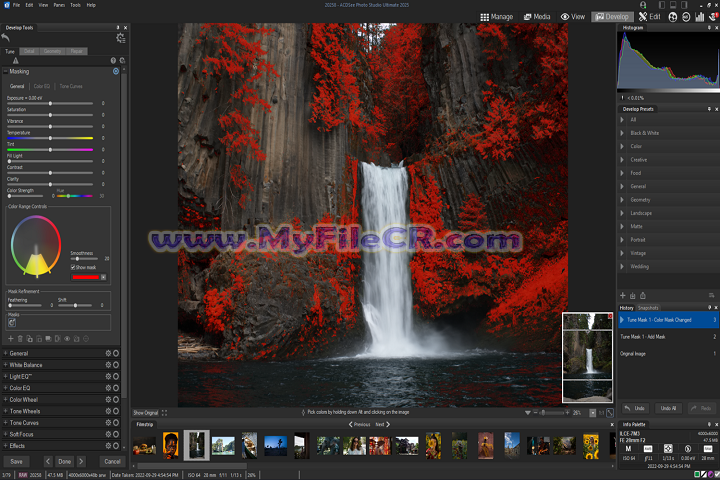Switch to View mode
Viewport: 720px width, 480px height.
point(573,17)
